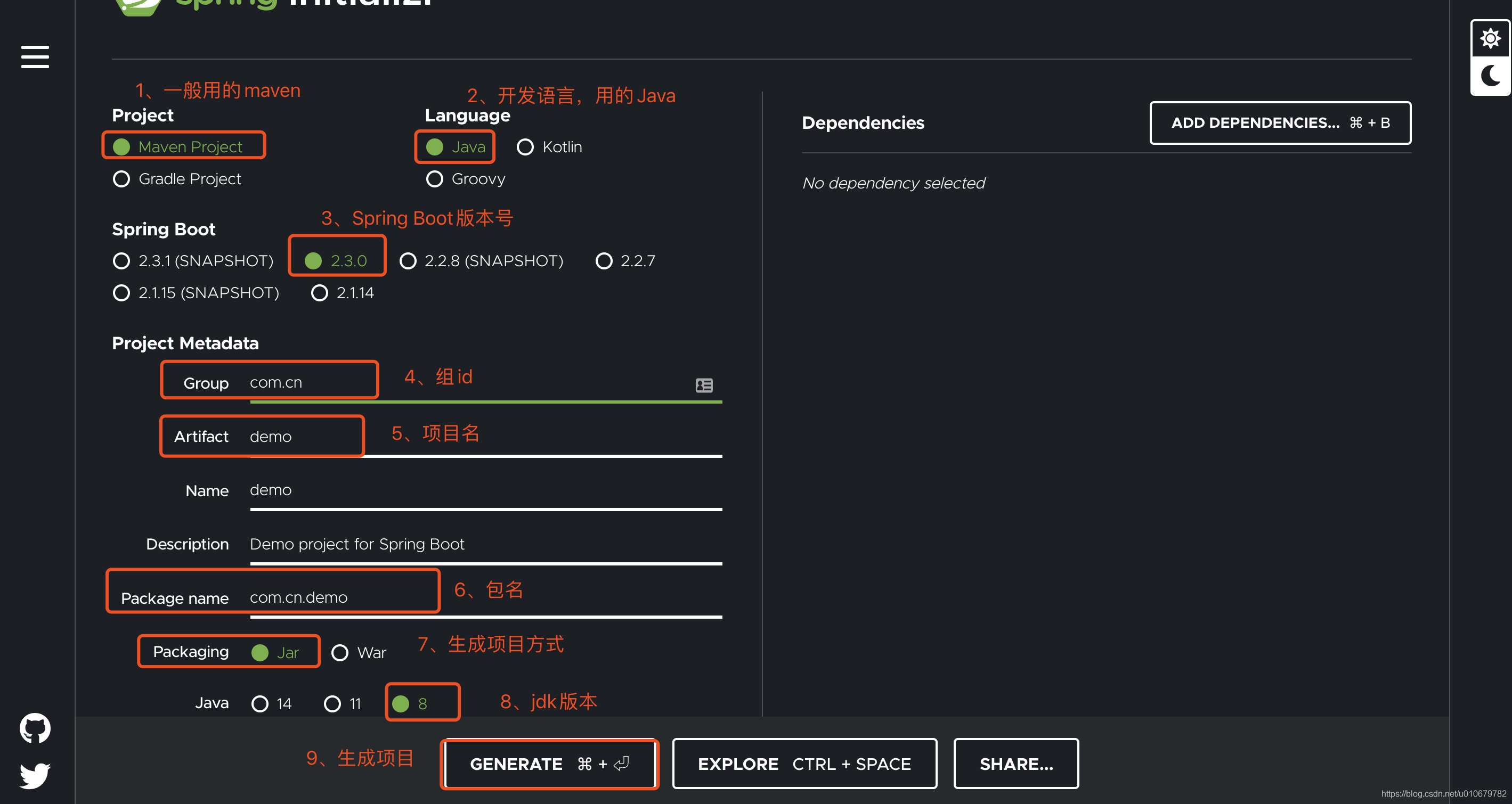Select Spring Boot 2.2.8 (SNAPSHOT)
This screenshot has width=1512, height=804.
coord(481,260)
